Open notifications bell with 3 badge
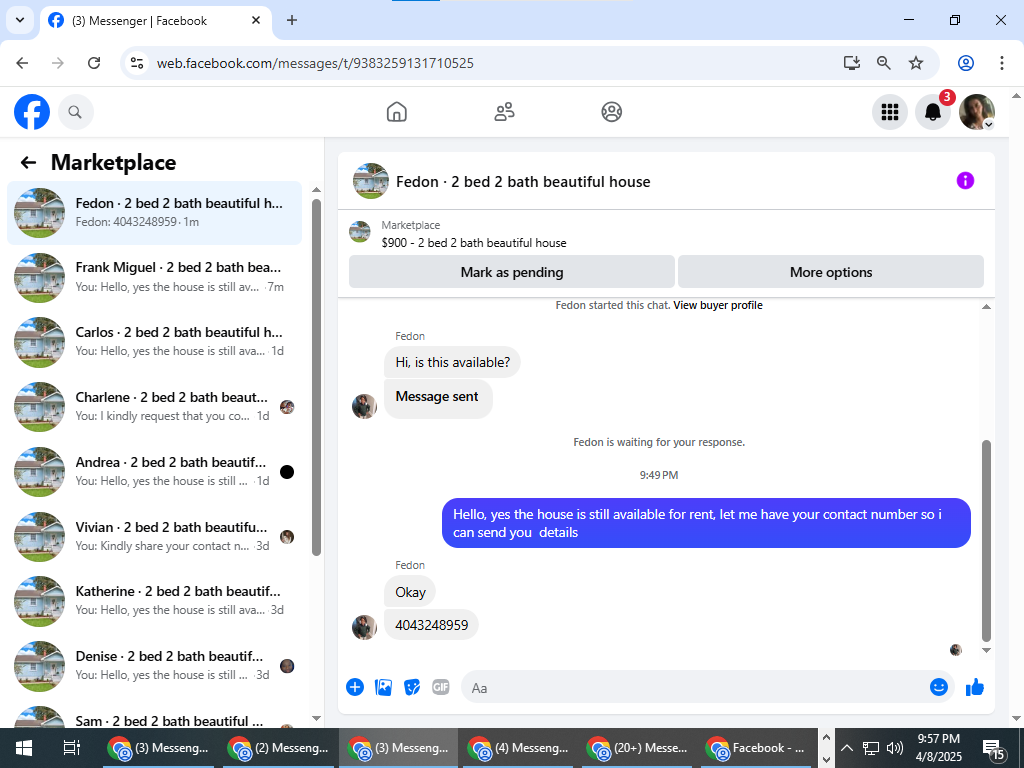 (x=933, y=112)
